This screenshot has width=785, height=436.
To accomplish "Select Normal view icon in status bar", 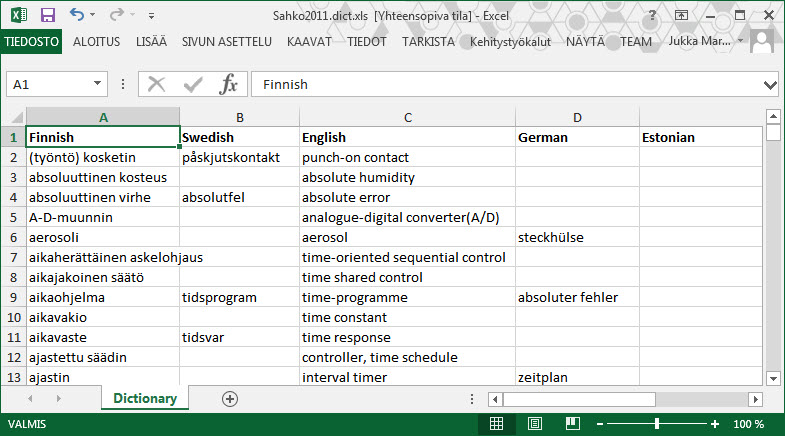I will [496, 424].
